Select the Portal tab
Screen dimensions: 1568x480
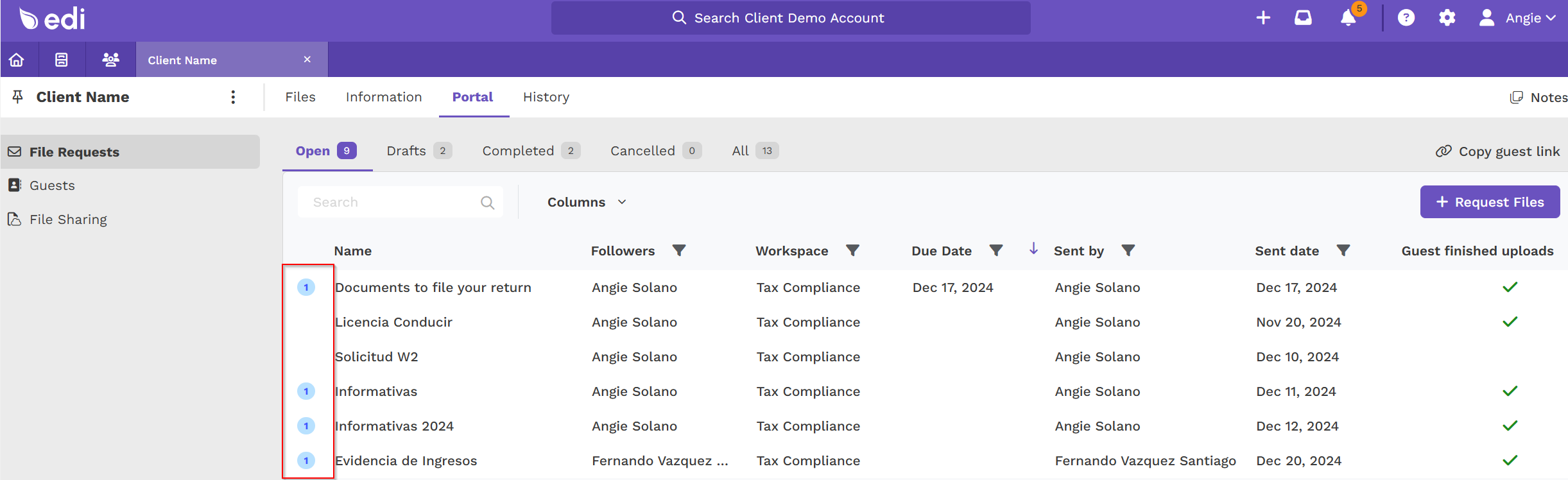pyautogui.click(x=473, y=97)
